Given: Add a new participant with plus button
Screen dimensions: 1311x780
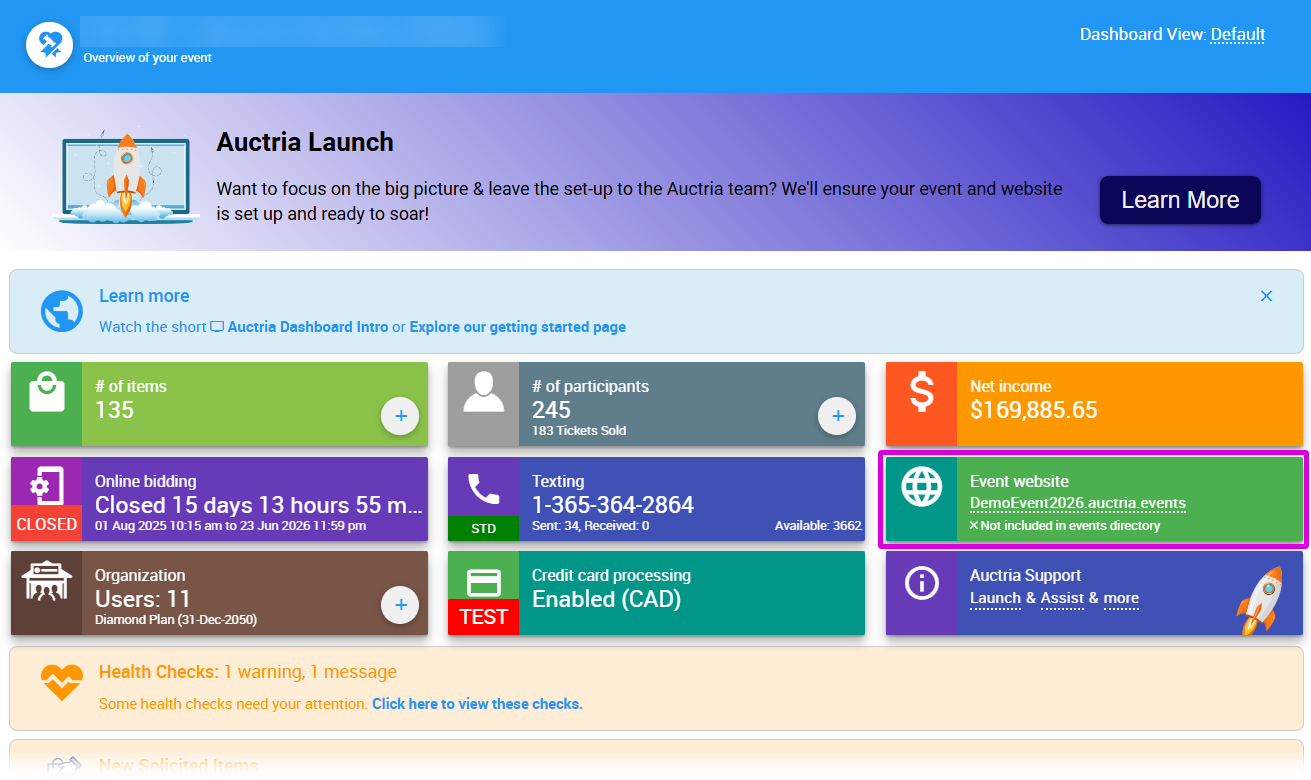Looking at the screenshot, I should [837, 416].
